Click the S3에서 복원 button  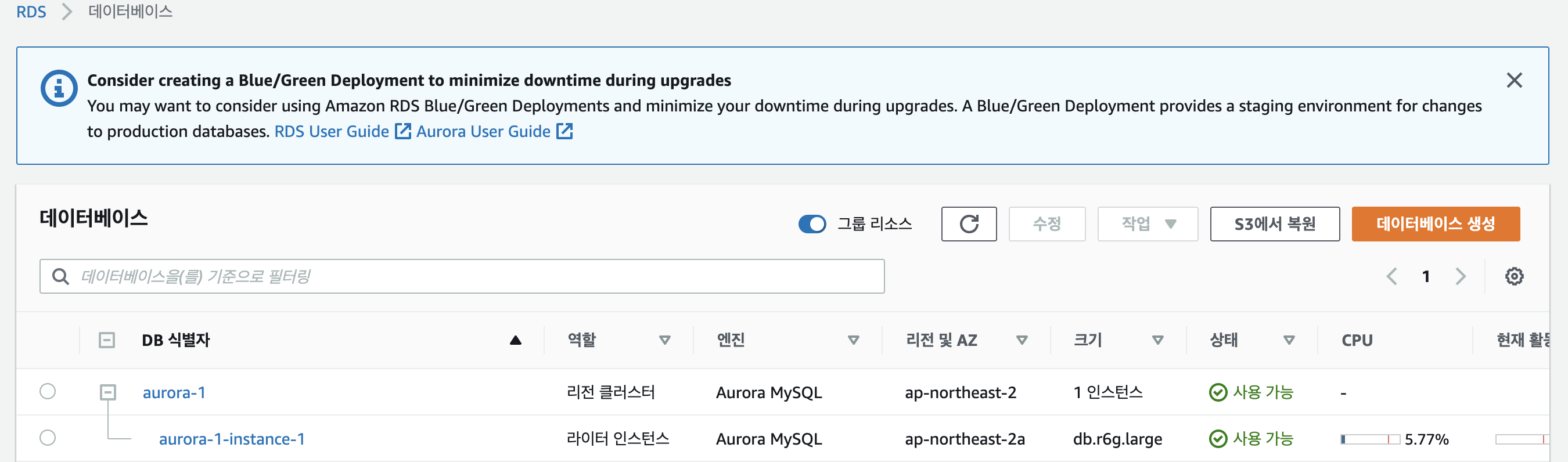[1275, 224]
